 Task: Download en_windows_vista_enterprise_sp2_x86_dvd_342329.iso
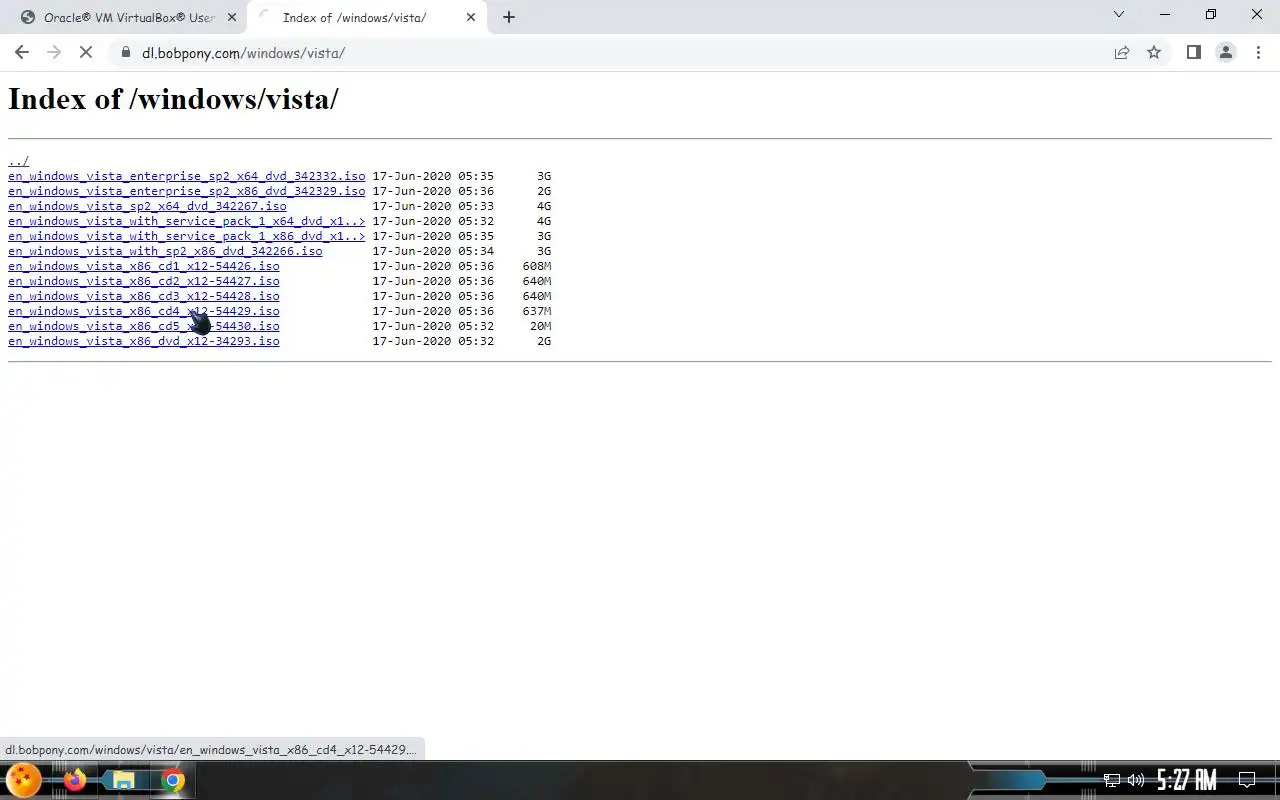coord(187,191)
